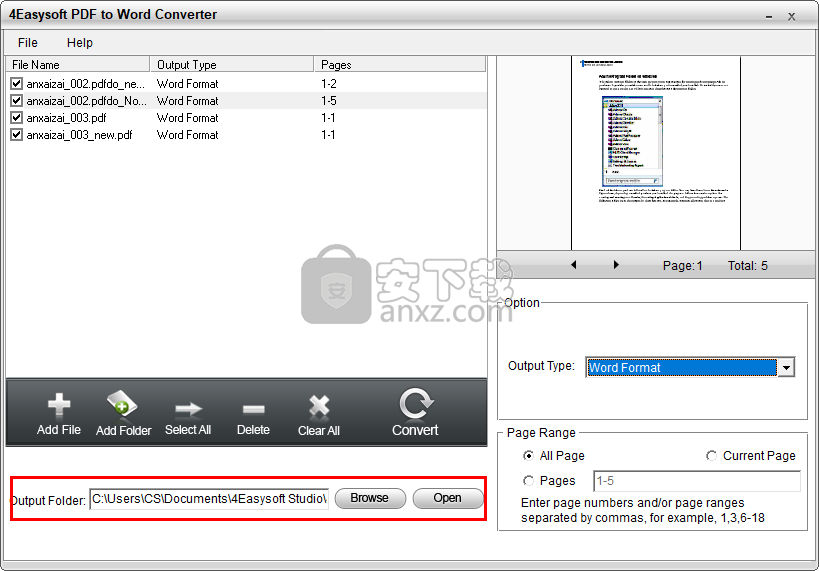Click the Delete minus icon

[x=253, y=409]
